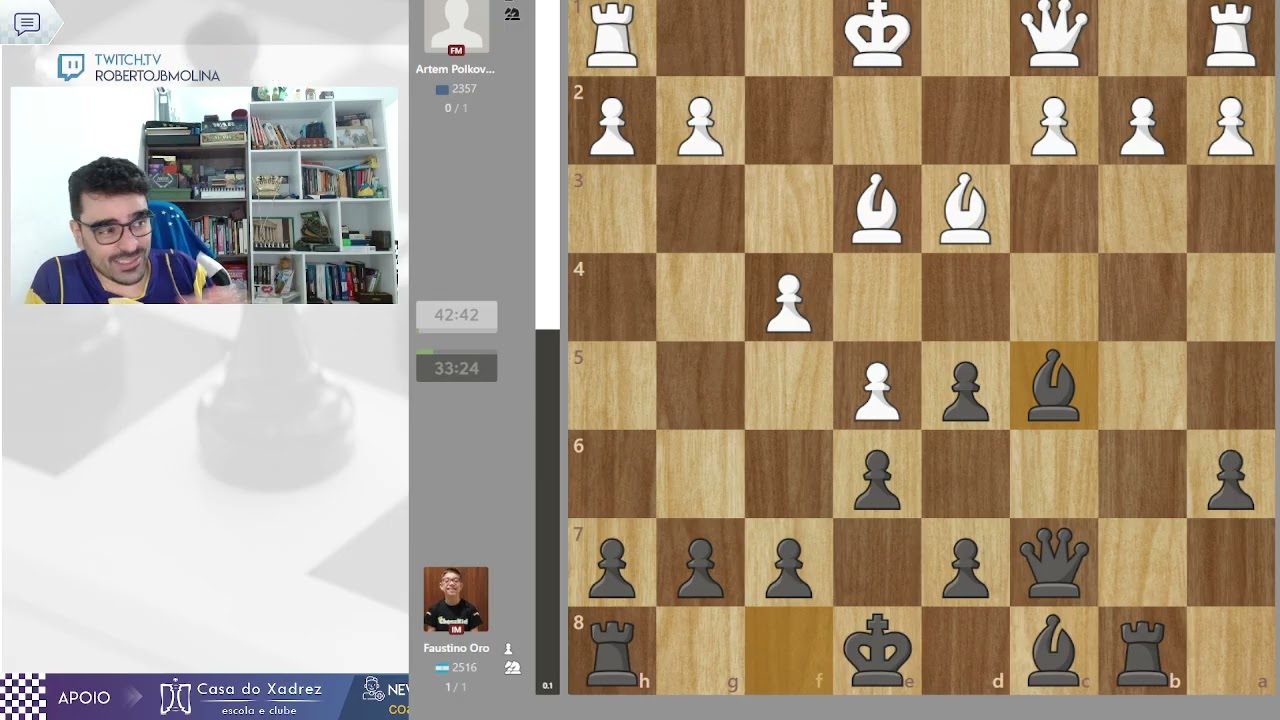1280x720 pixels.
Task: Select the white bishop on d3
Action: click(965, 209)
